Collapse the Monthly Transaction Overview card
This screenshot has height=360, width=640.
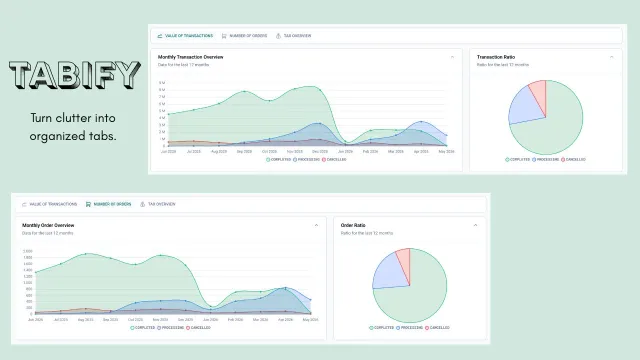point(452,57)
